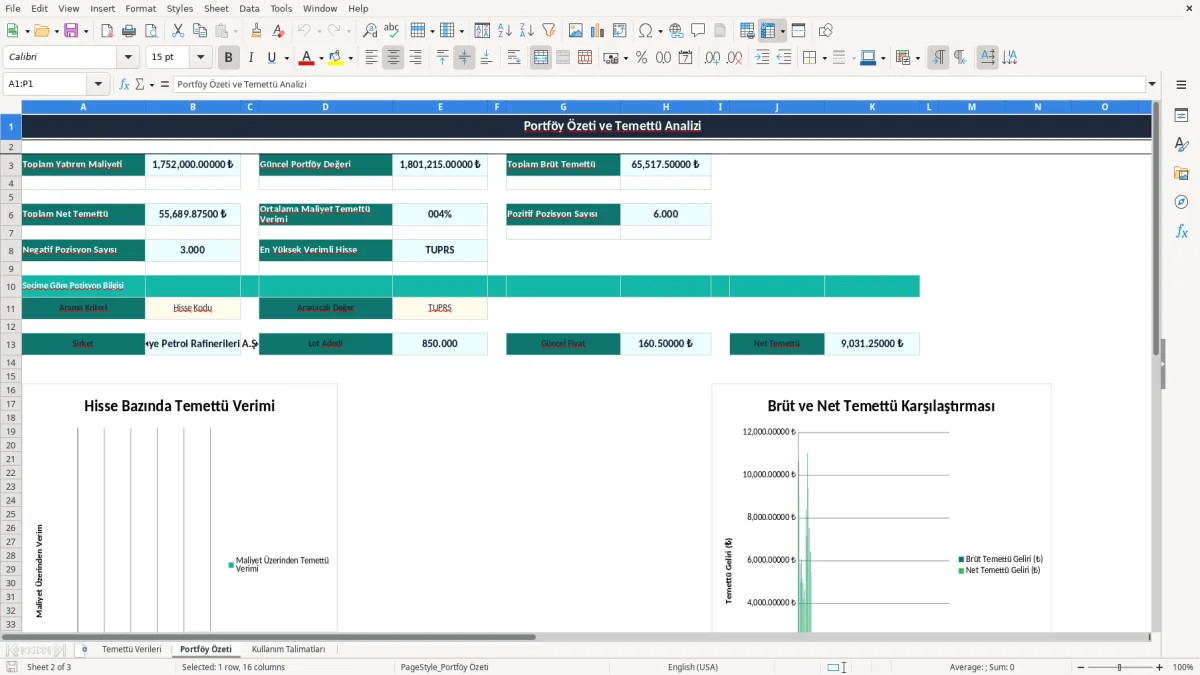1200x675 pixels.
Task: Click the Clear Direct Formatting icon
Action: [278, 31]
